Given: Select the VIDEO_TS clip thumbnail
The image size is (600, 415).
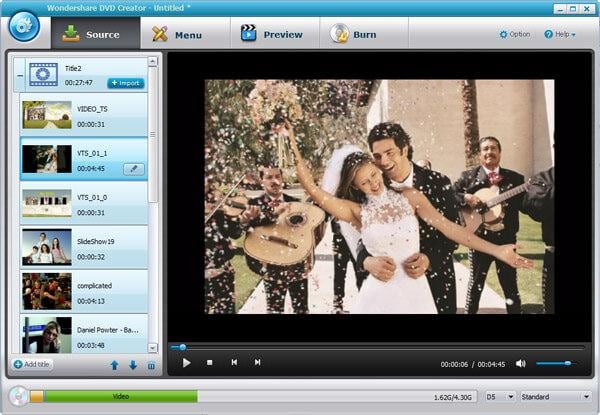Looking at the screenshot, I should [47, 115].
